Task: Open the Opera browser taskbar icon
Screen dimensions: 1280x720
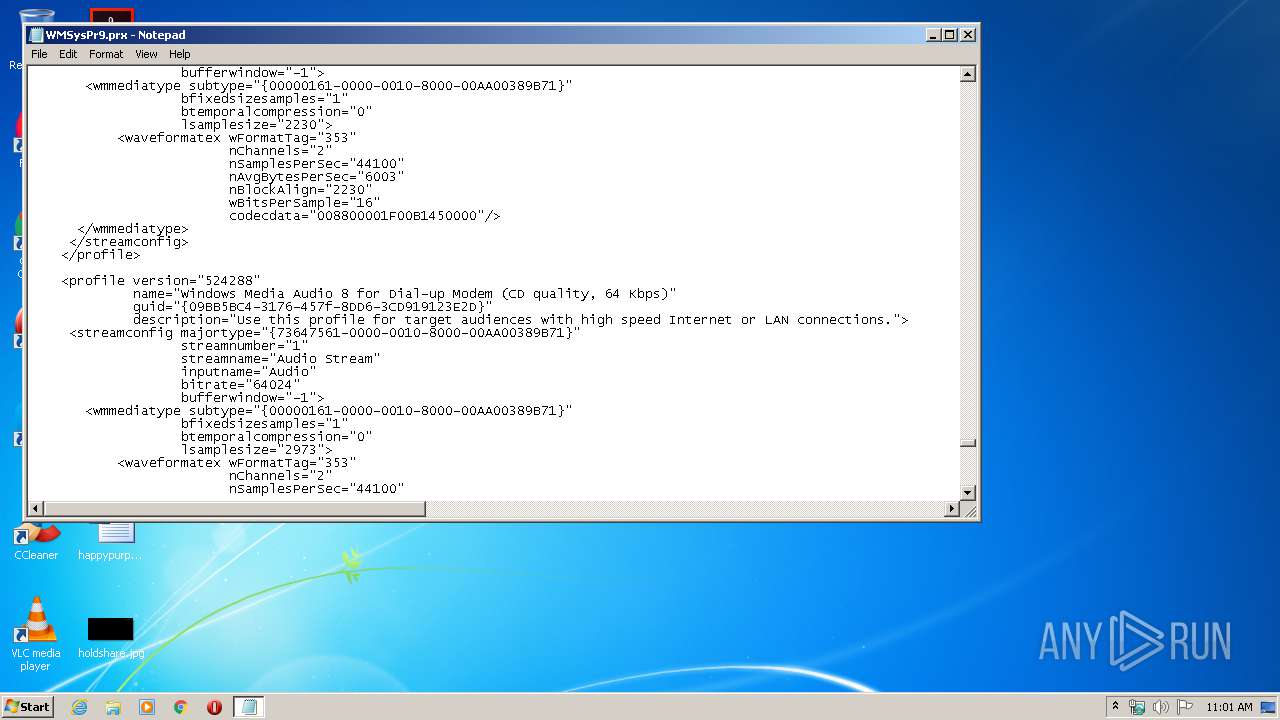Action: [214, 707]
